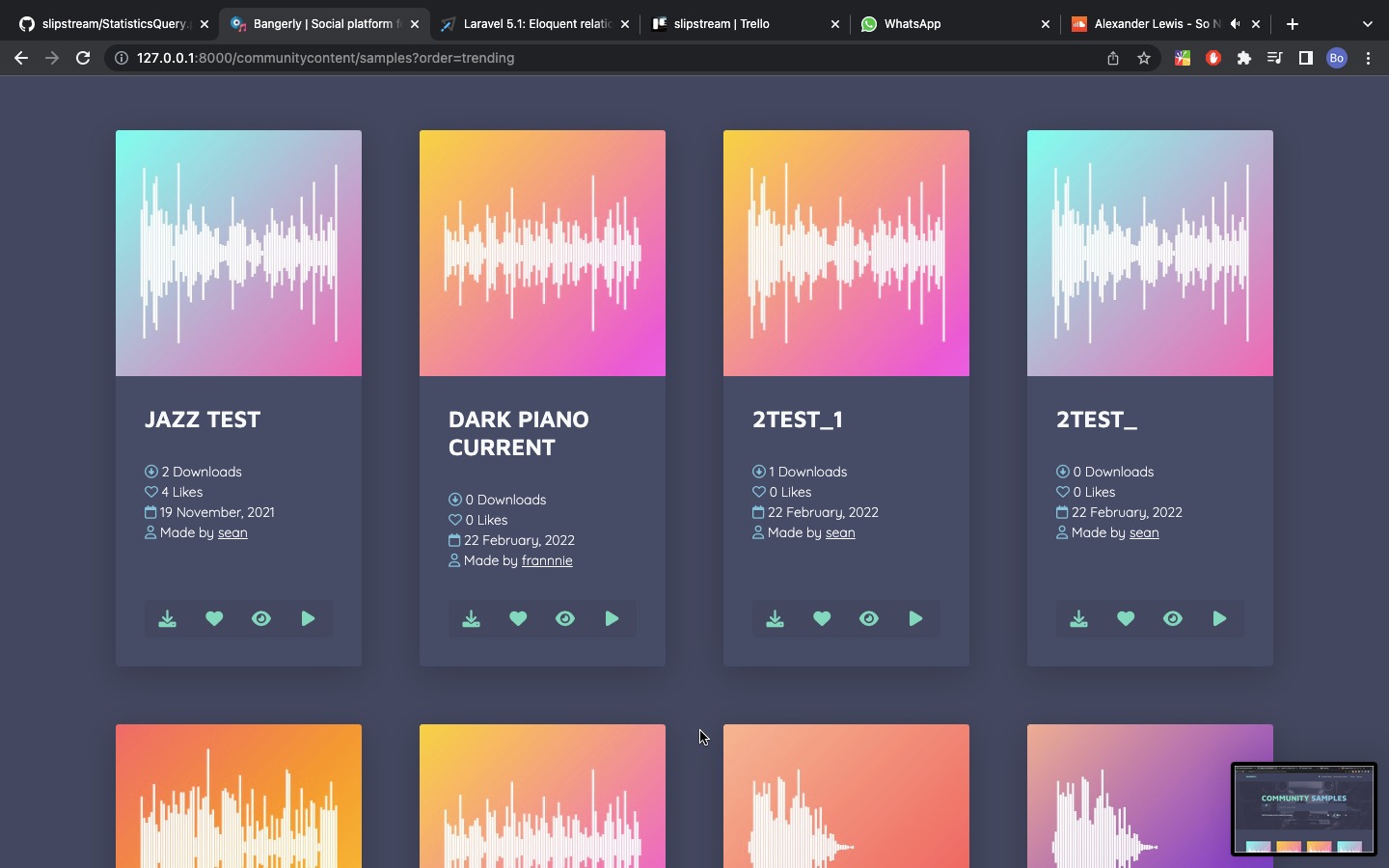The width and height of the screenshot is (1389, 868).
Task: Open sean's profile link on JAZZ TEST
Action: (x=232, y=533)
